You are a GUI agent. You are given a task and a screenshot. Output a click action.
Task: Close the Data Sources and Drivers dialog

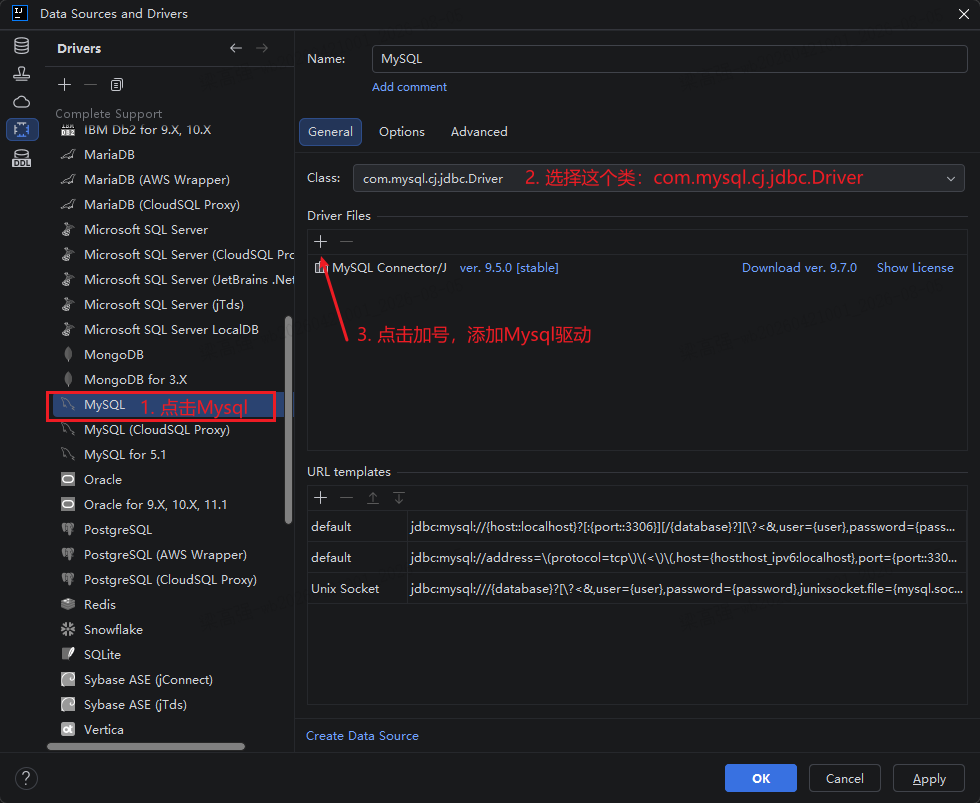[964, 14]
